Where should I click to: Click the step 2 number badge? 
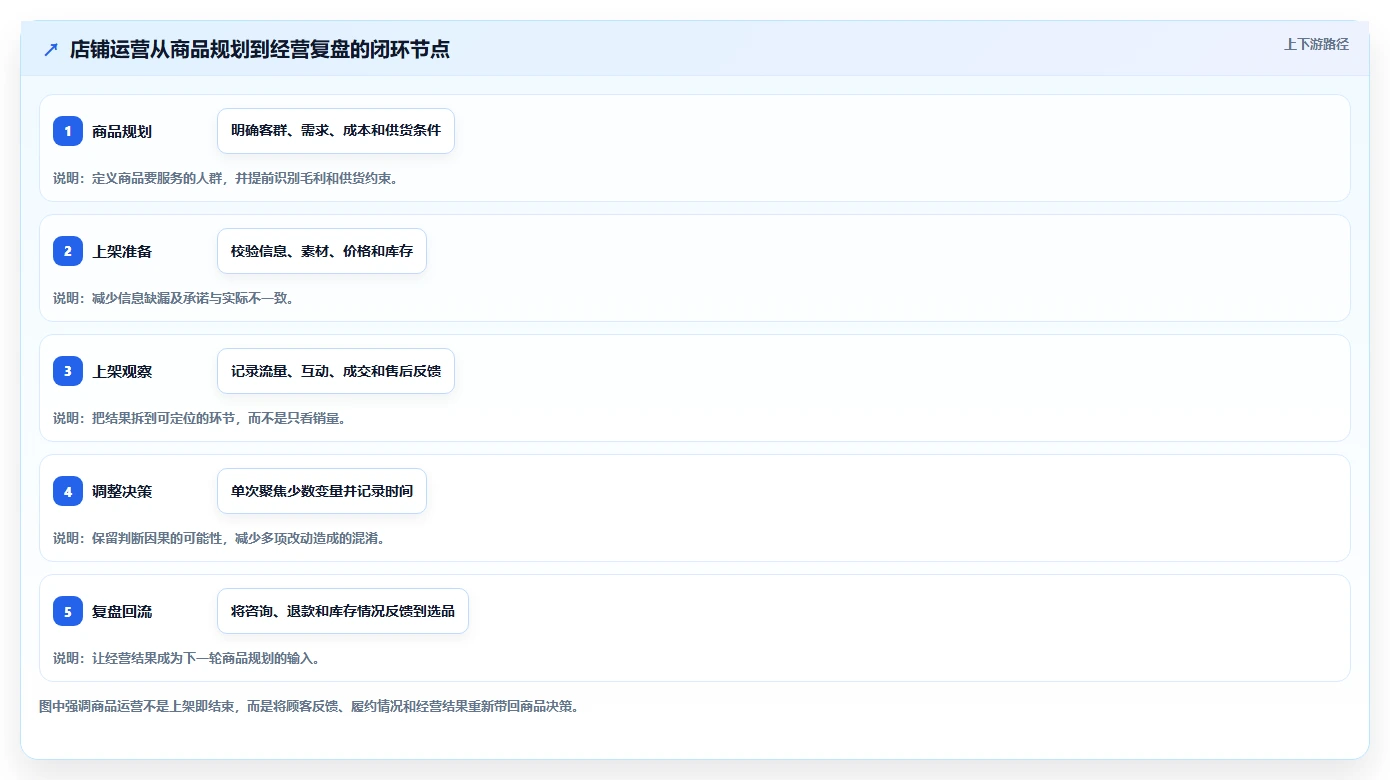(68, 251)
